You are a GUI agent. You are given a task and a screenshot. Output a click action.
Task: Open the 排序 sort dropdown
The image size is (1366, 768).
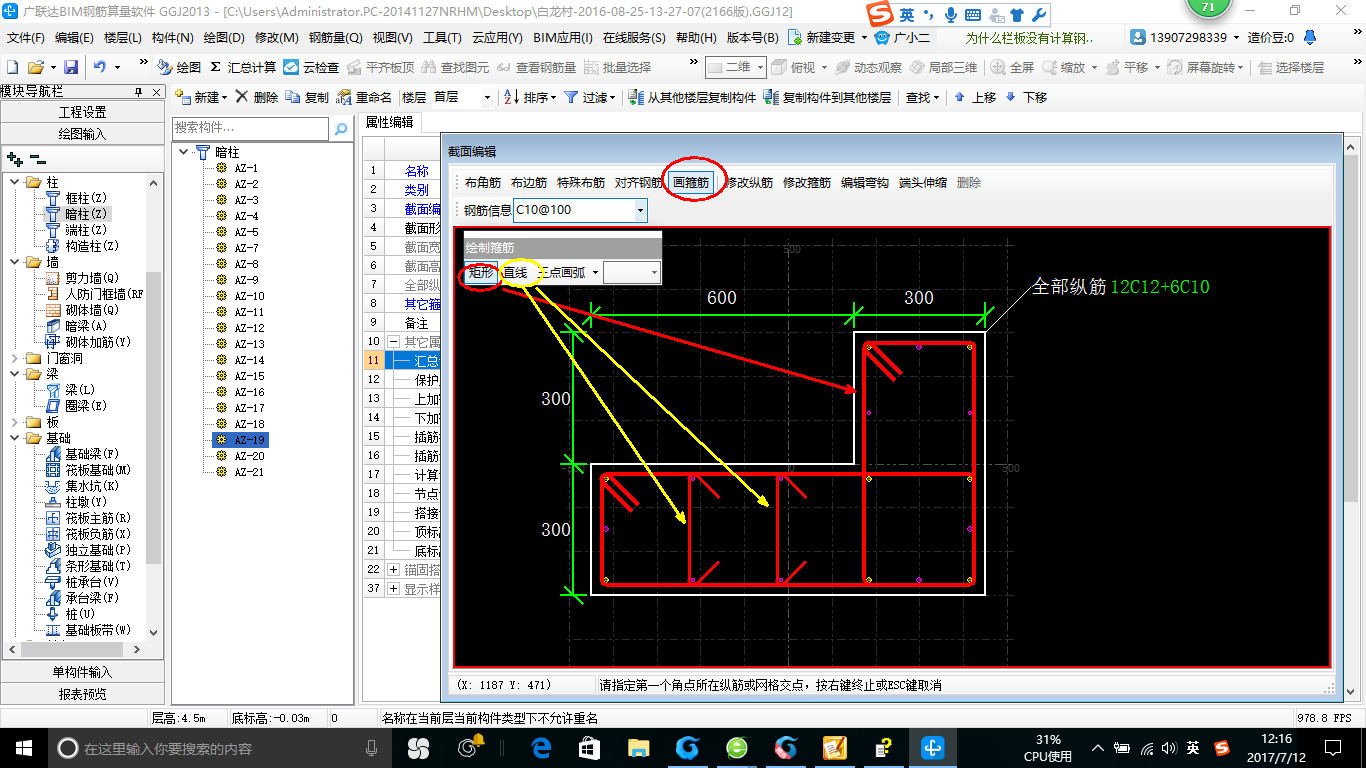tap(529, 97)
